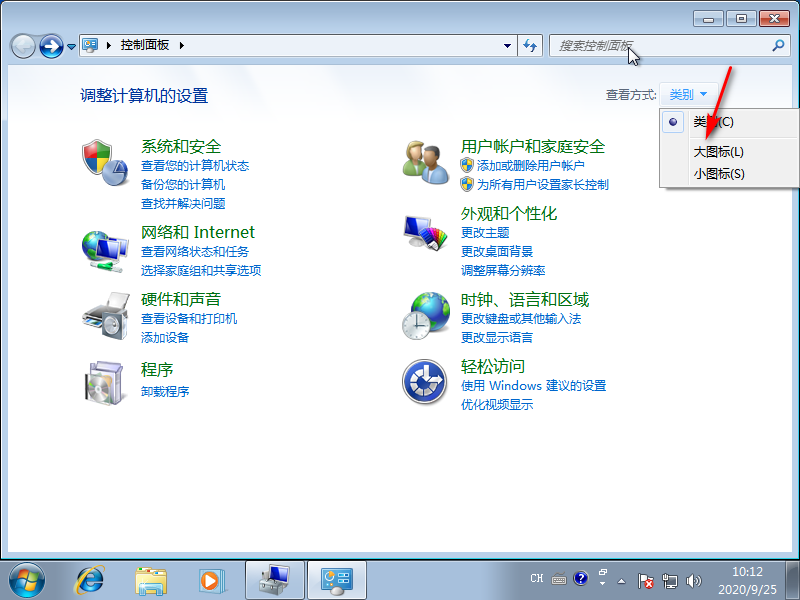Image resolution: width=800 pixels, height=600 pixels.
Task: Click the 卸载程序 link
Action: [x=165, y=391]
